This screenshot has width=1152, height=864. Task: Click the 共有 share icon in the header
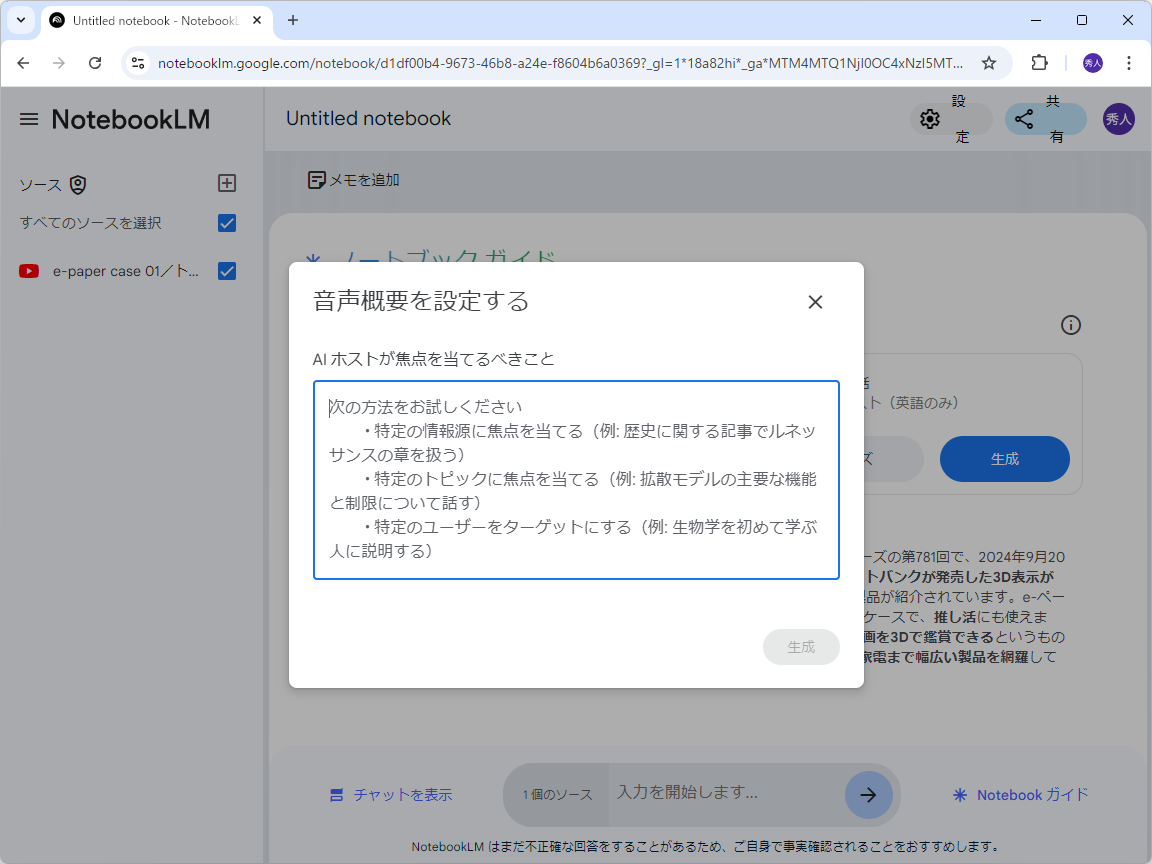[1023, 118]
